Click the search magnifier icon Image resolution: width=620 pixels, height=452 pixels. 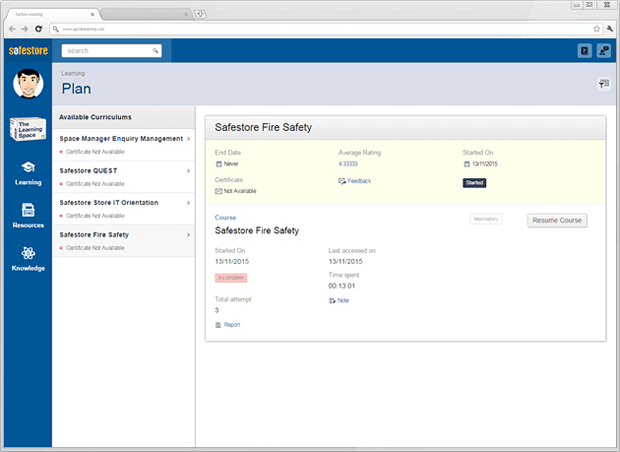coord(155,51)
